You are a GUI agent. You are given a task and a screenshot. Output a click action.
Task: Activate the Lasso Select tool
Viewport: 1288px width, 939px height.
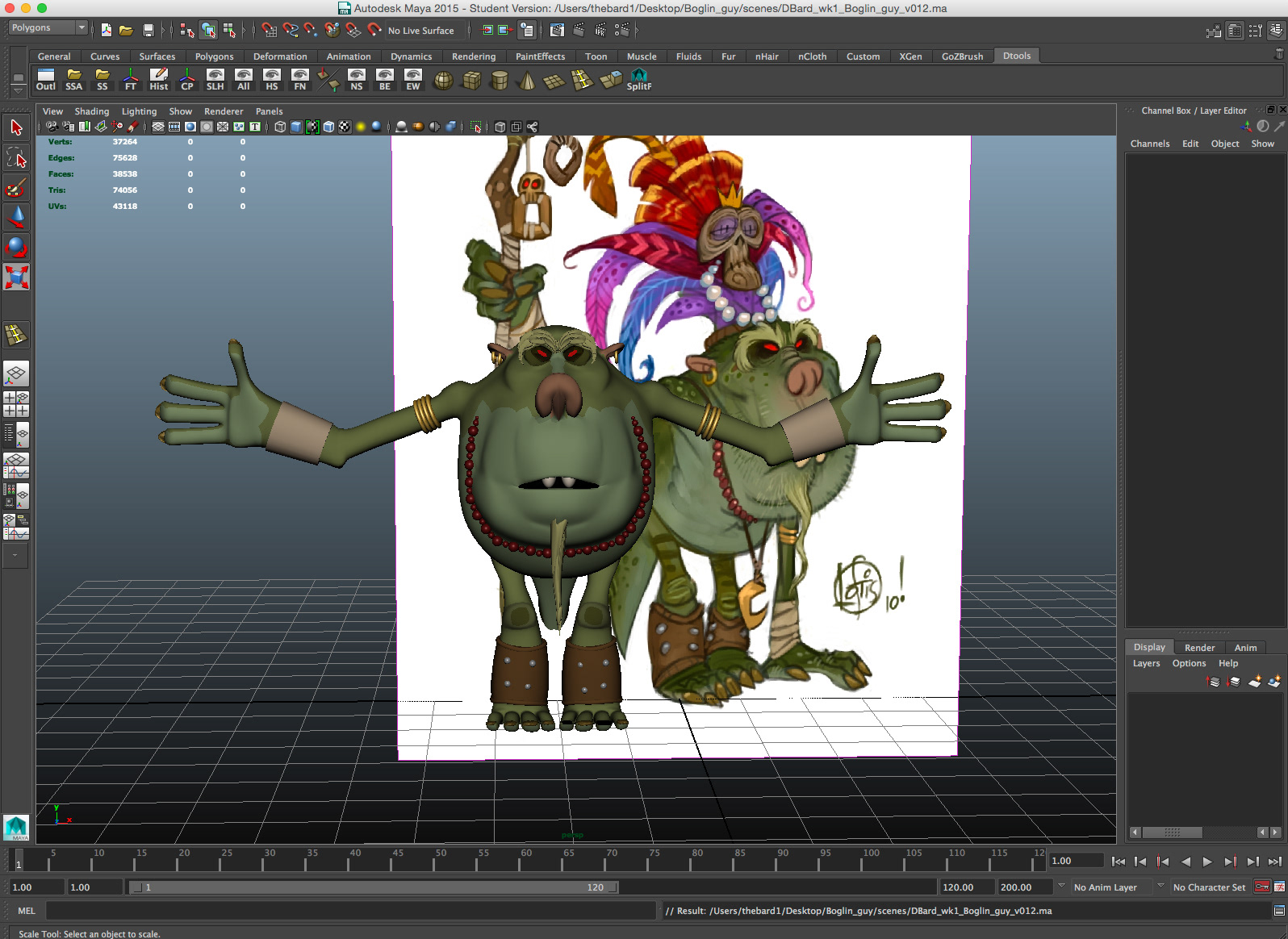16,157
